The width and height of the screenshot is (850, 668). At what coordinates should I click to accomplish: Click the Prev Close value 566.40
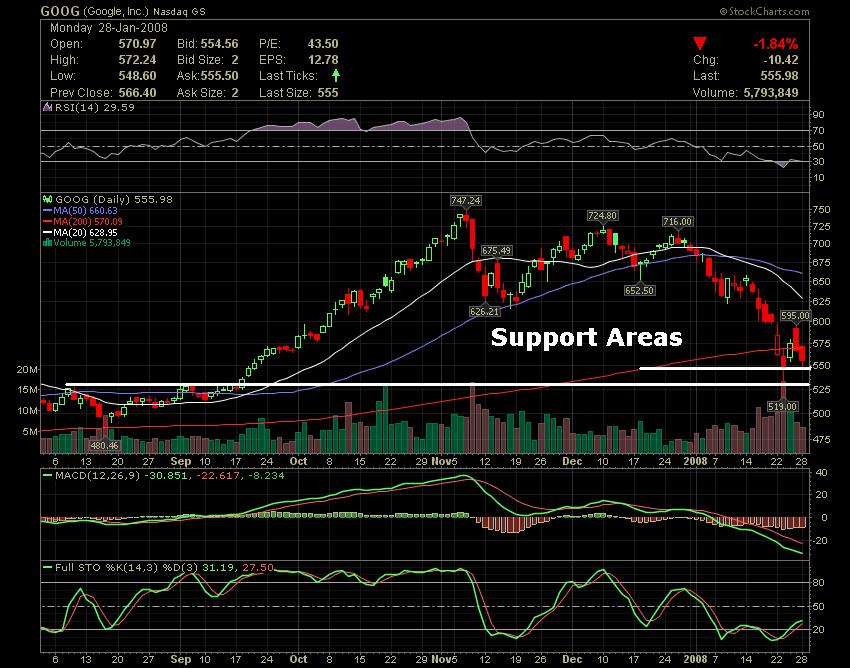tap(137, 93)
